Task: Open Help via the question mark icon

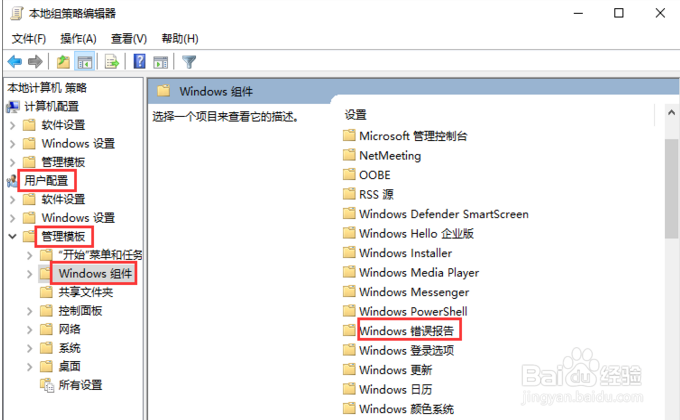Action: click(x=139, y=61)
